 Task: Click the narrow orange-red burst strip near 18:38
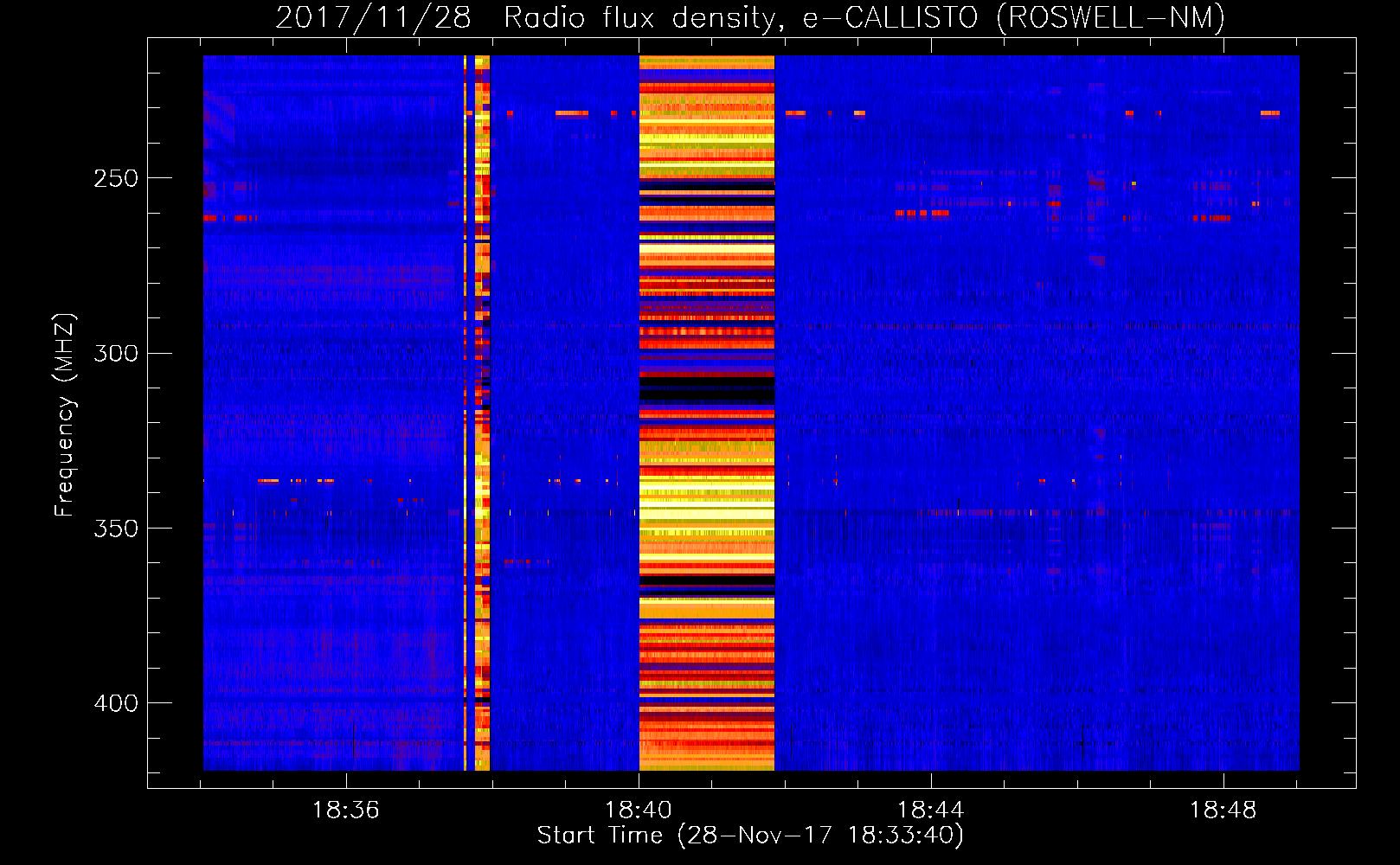pos(482,413)
